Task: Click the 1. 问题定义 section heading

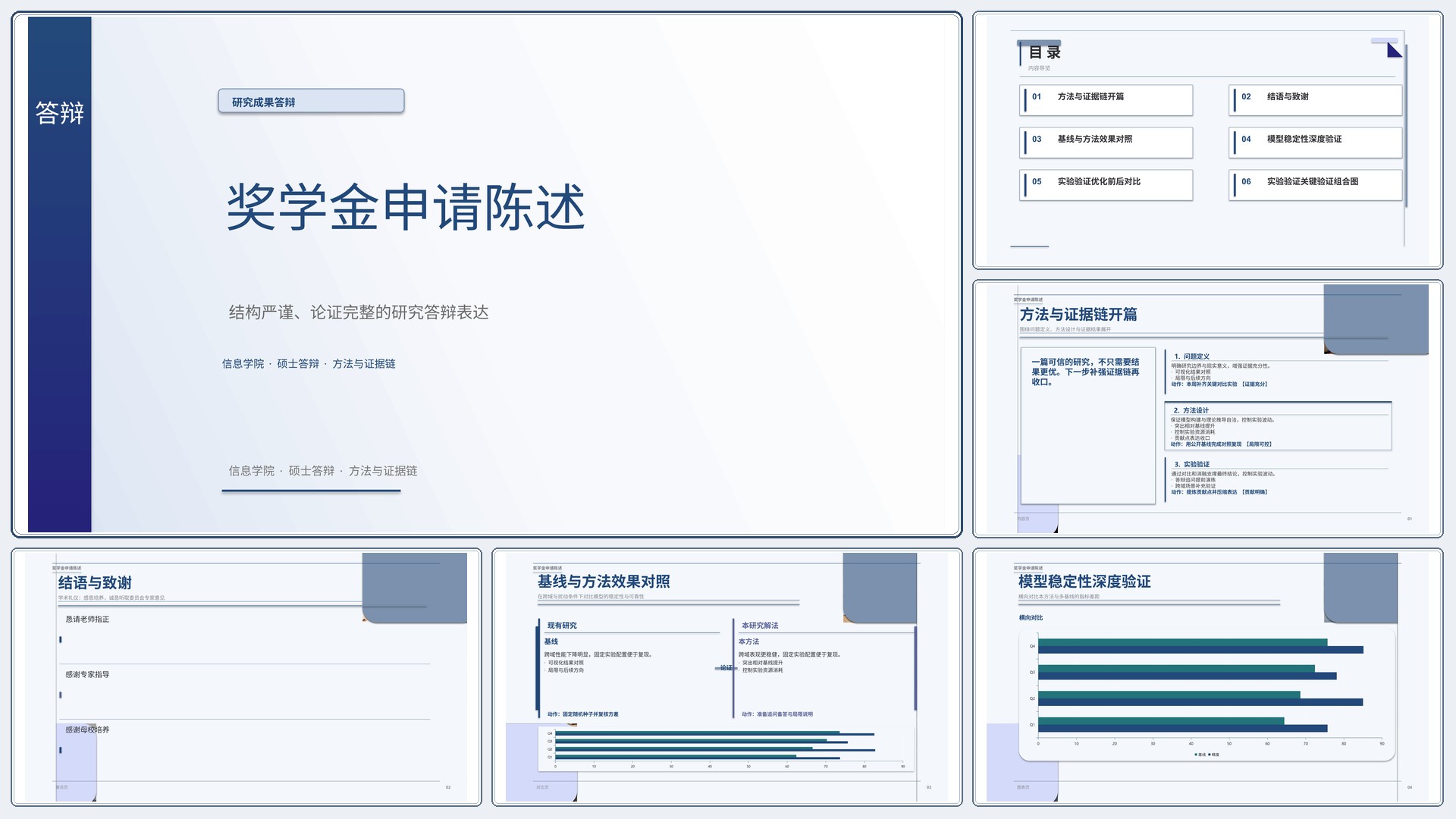Action: tap(1191, 356)
